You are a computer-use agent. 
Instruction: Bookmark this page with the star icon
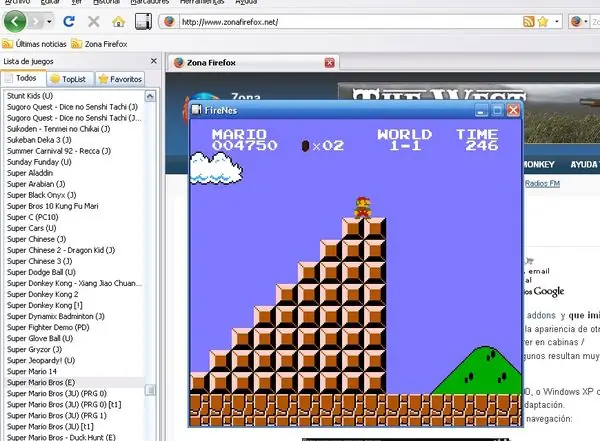click(x=543, y=22)
